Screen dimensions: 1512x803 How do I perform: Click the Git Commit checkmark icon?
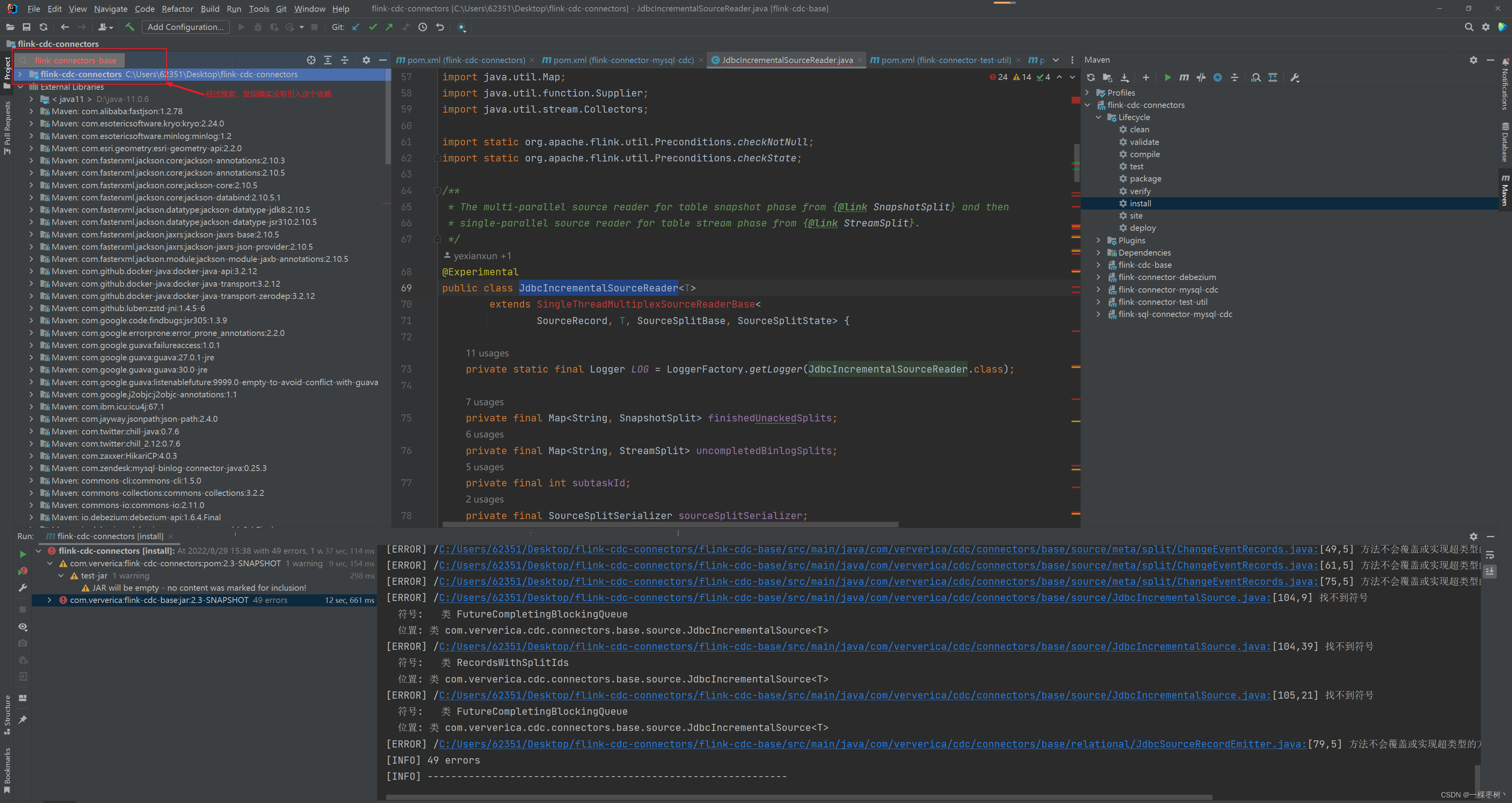click(373, 27)
